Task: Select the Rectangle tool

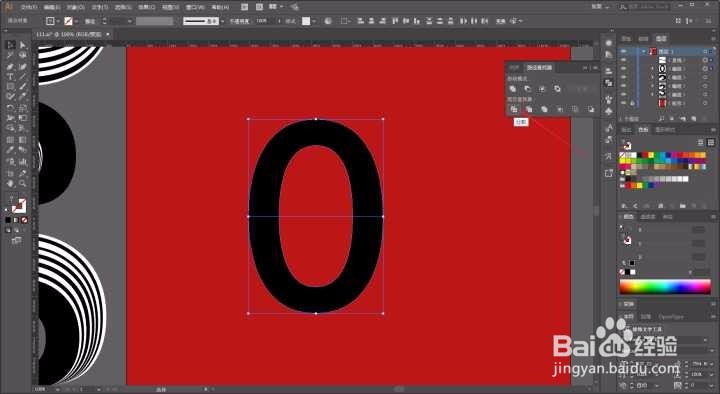Action: [10, 87]
